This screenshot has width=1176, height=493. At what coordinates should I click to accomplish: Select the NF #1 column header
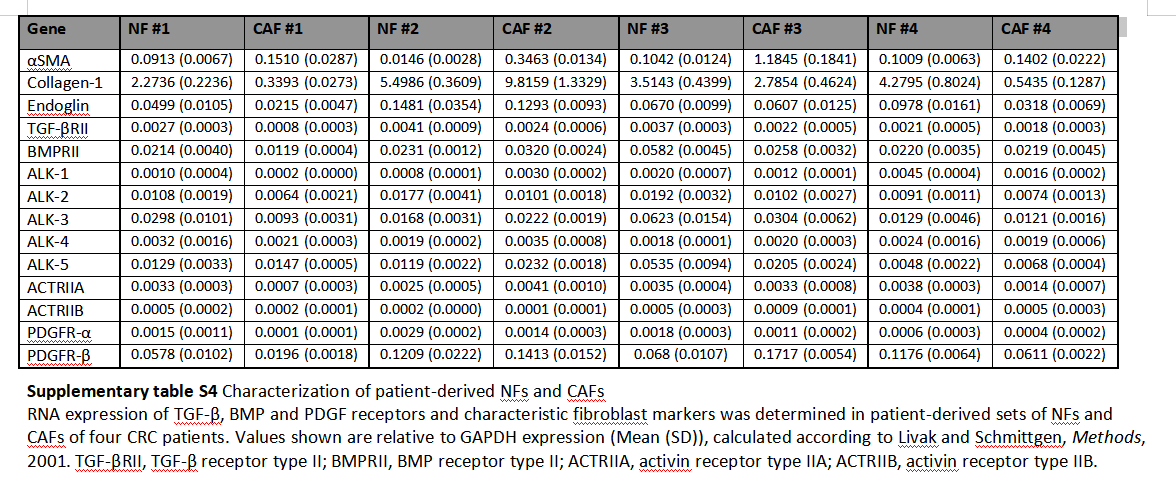(x=182, y=32)
